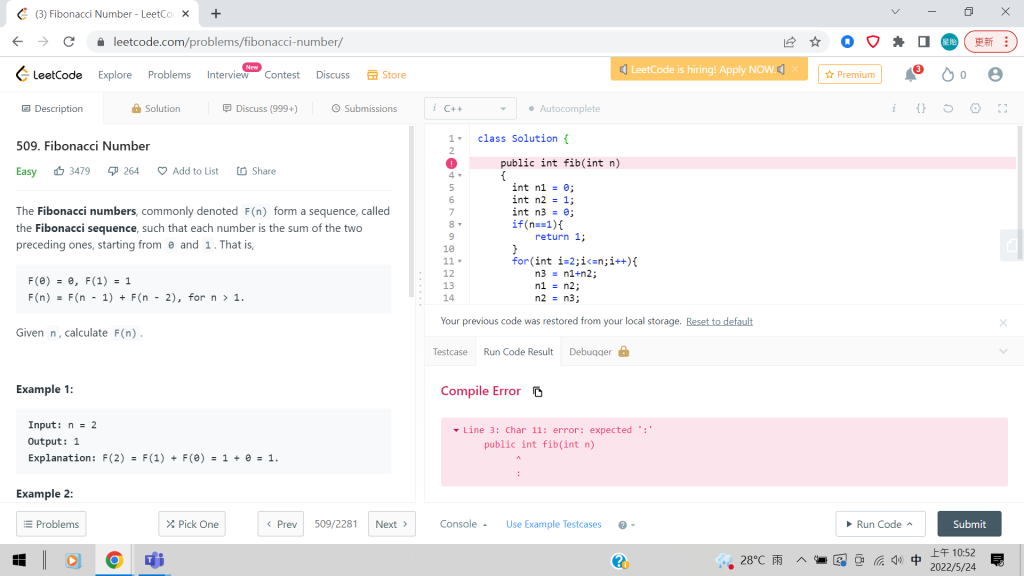Open the Explore menu
The width and height of the screenshot is (1024, 576).
115,74
